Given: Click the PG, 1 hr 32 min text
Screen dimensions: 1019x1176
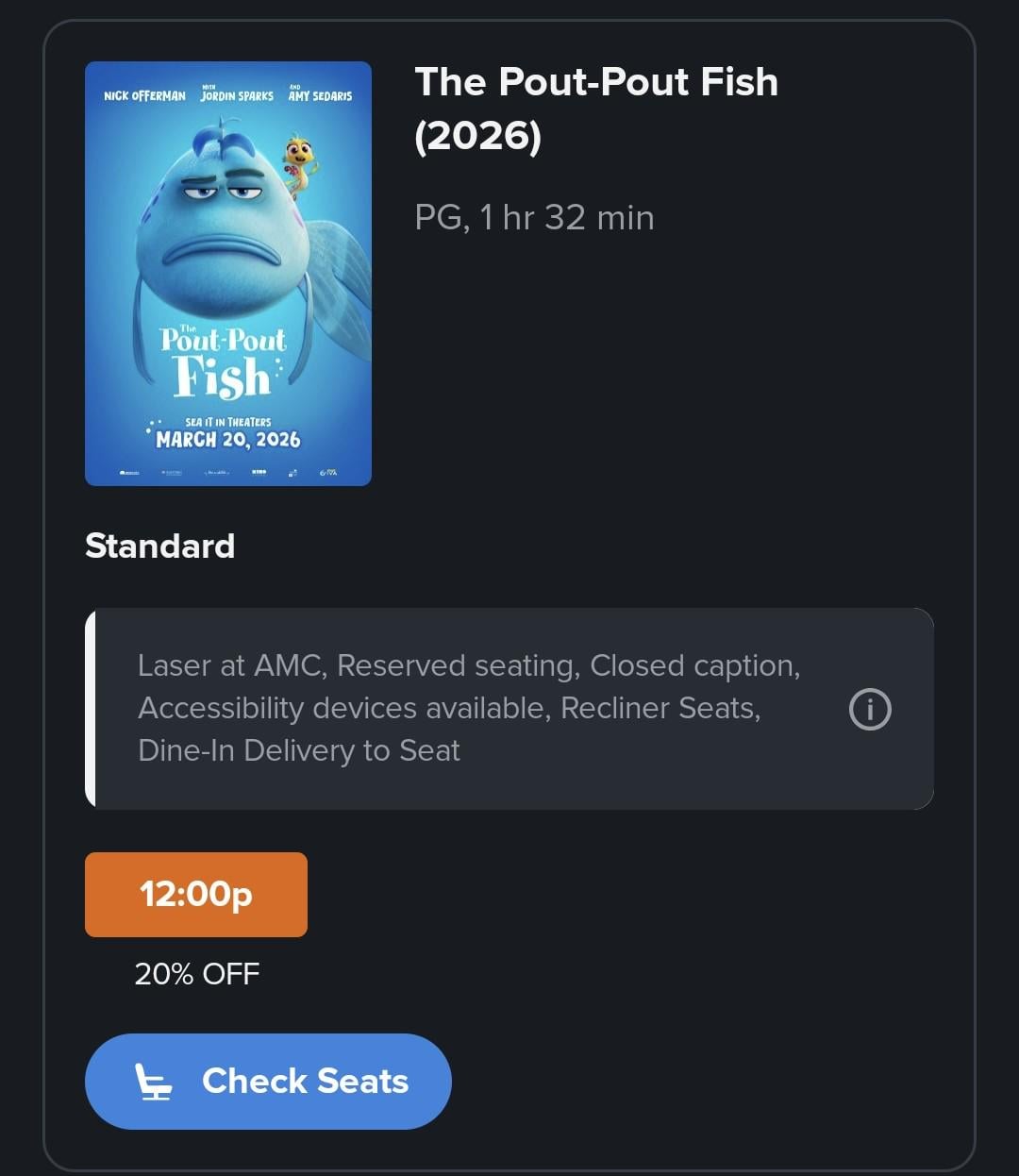Looking at the screenshot, I should point(534,217).
